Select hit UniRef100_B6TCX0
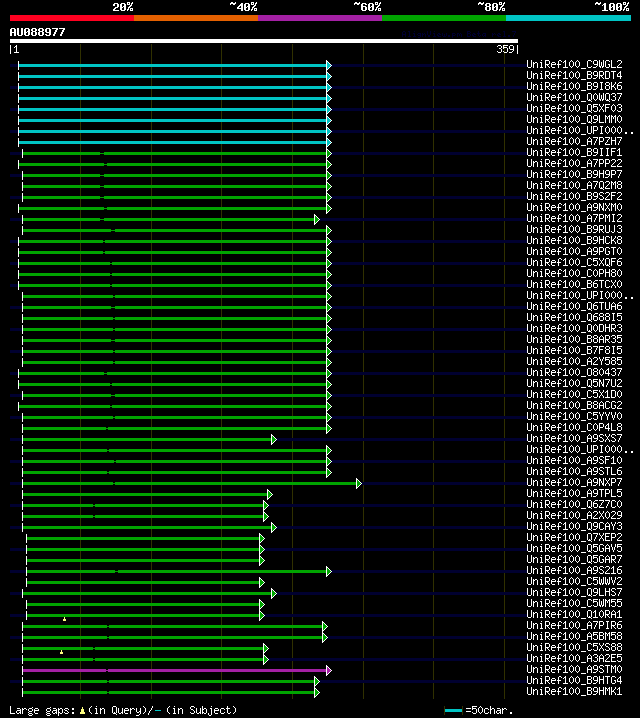This screenshot has height=718, width=640. (x=574, y=284)
